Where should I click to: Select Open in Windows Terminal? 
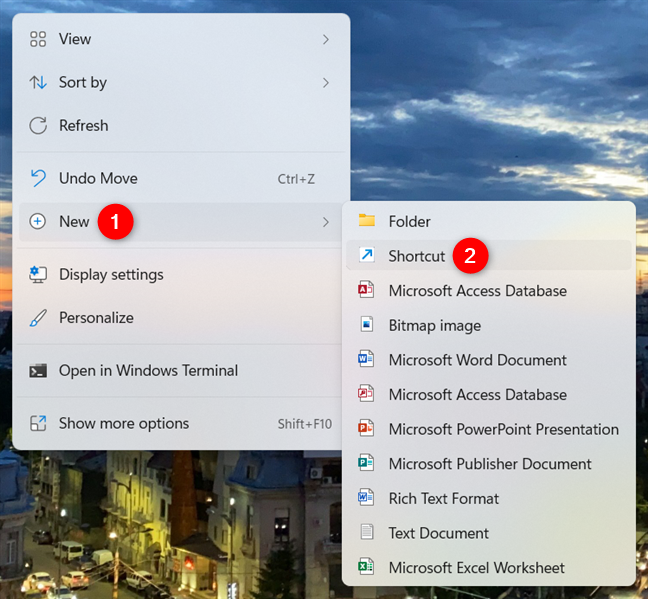click(x=182, y=370)
